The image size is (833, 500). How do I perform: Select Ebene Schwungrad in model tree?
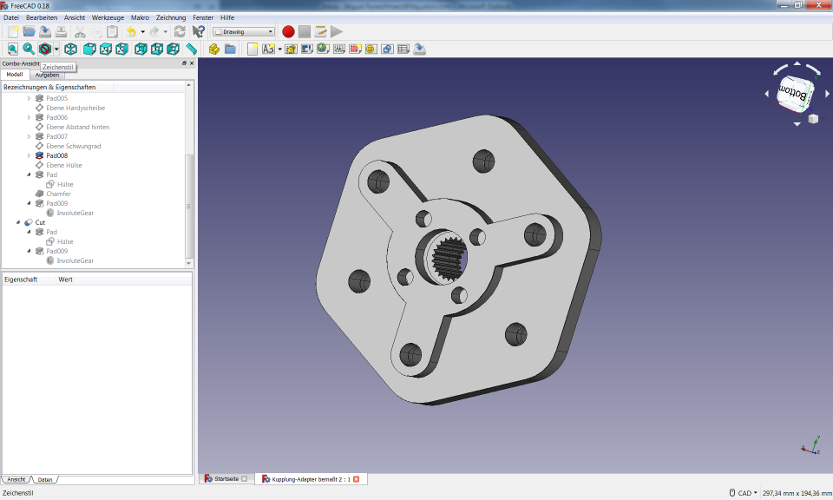click(x=73, y=146)
